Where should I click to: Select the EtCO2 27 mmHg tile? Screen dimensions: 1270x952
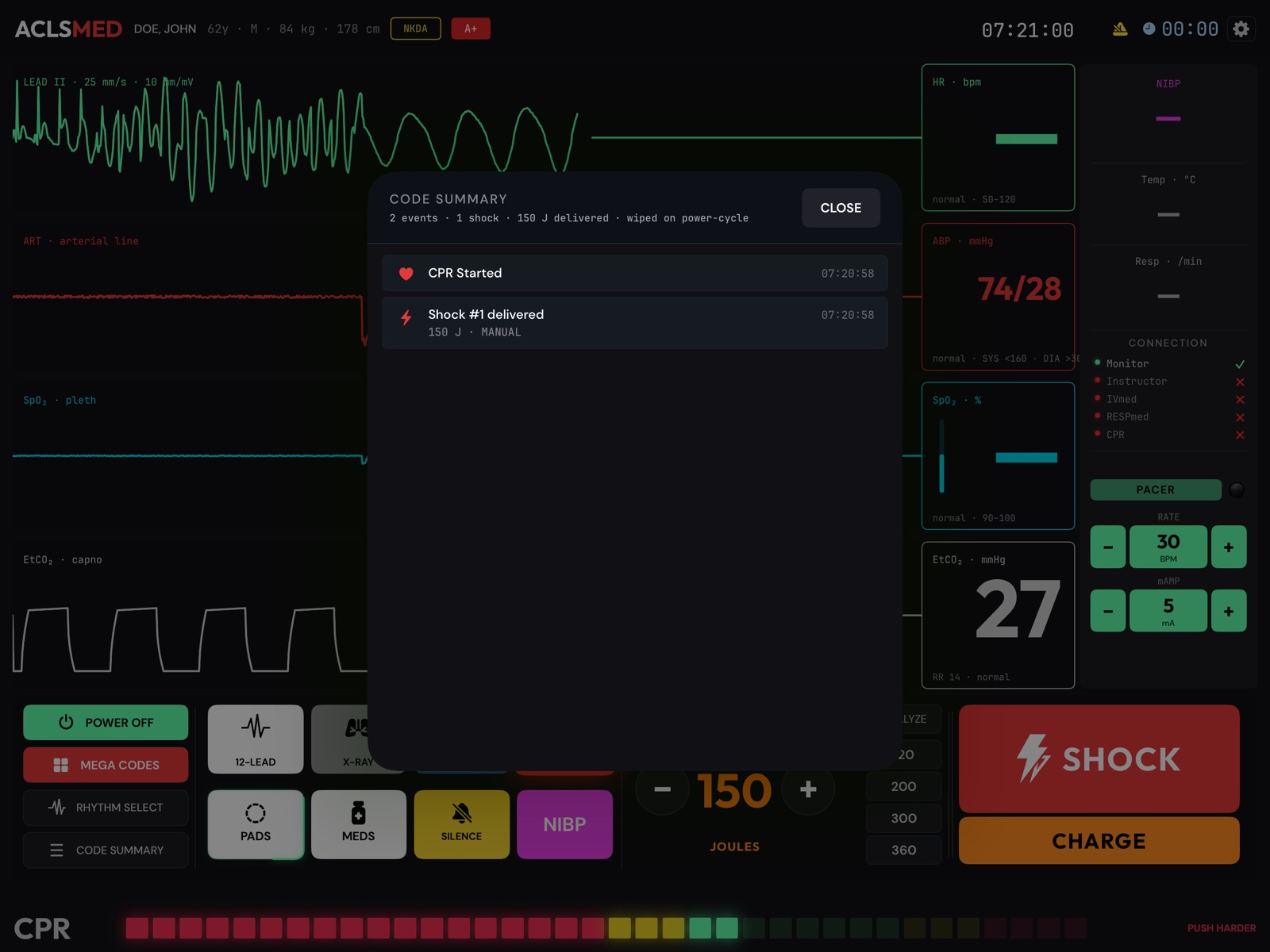coord(999,615)
